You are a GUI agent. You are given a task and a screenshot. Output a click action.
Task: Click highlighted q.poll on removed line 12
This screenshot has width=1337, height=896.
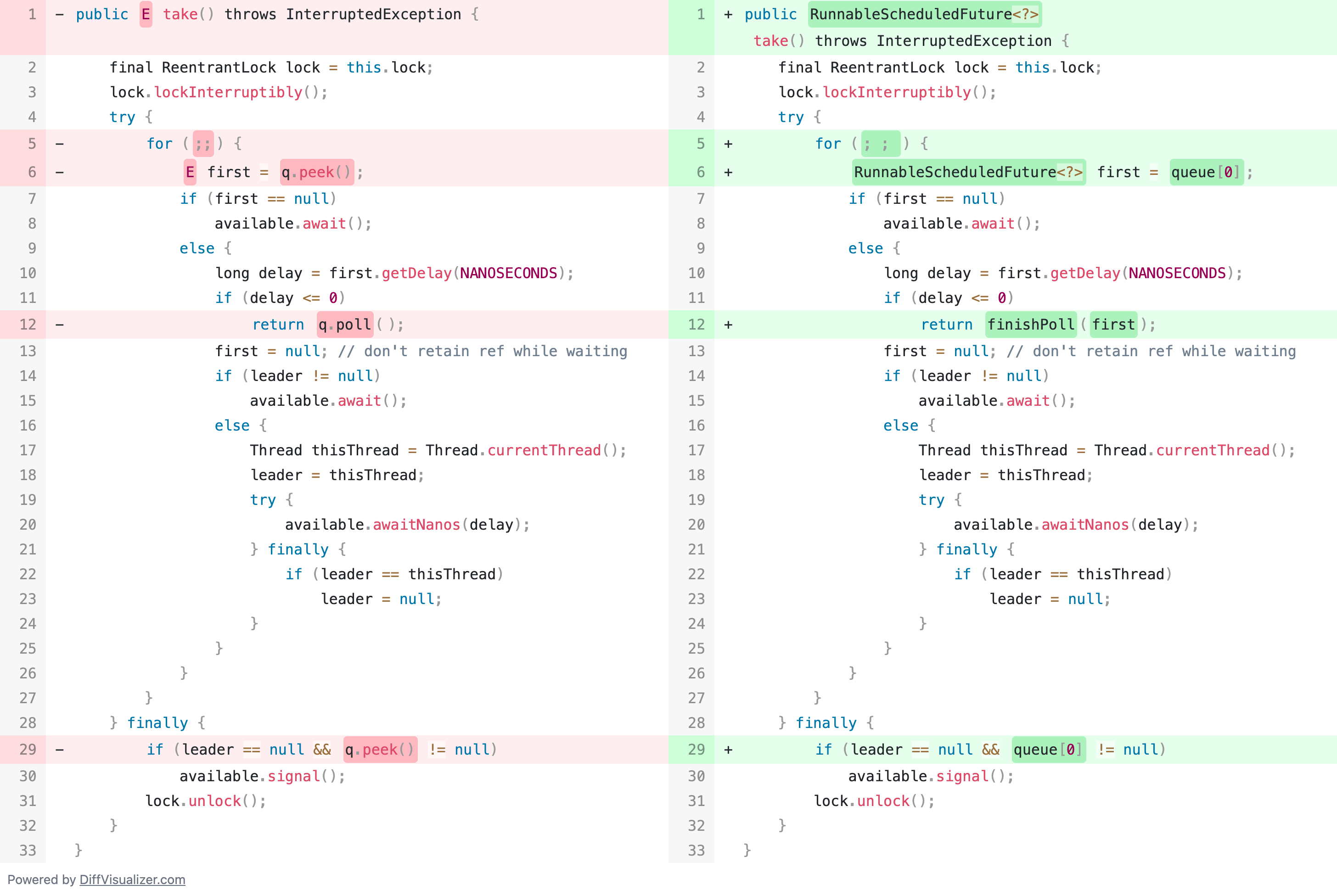tap(345, 325)
